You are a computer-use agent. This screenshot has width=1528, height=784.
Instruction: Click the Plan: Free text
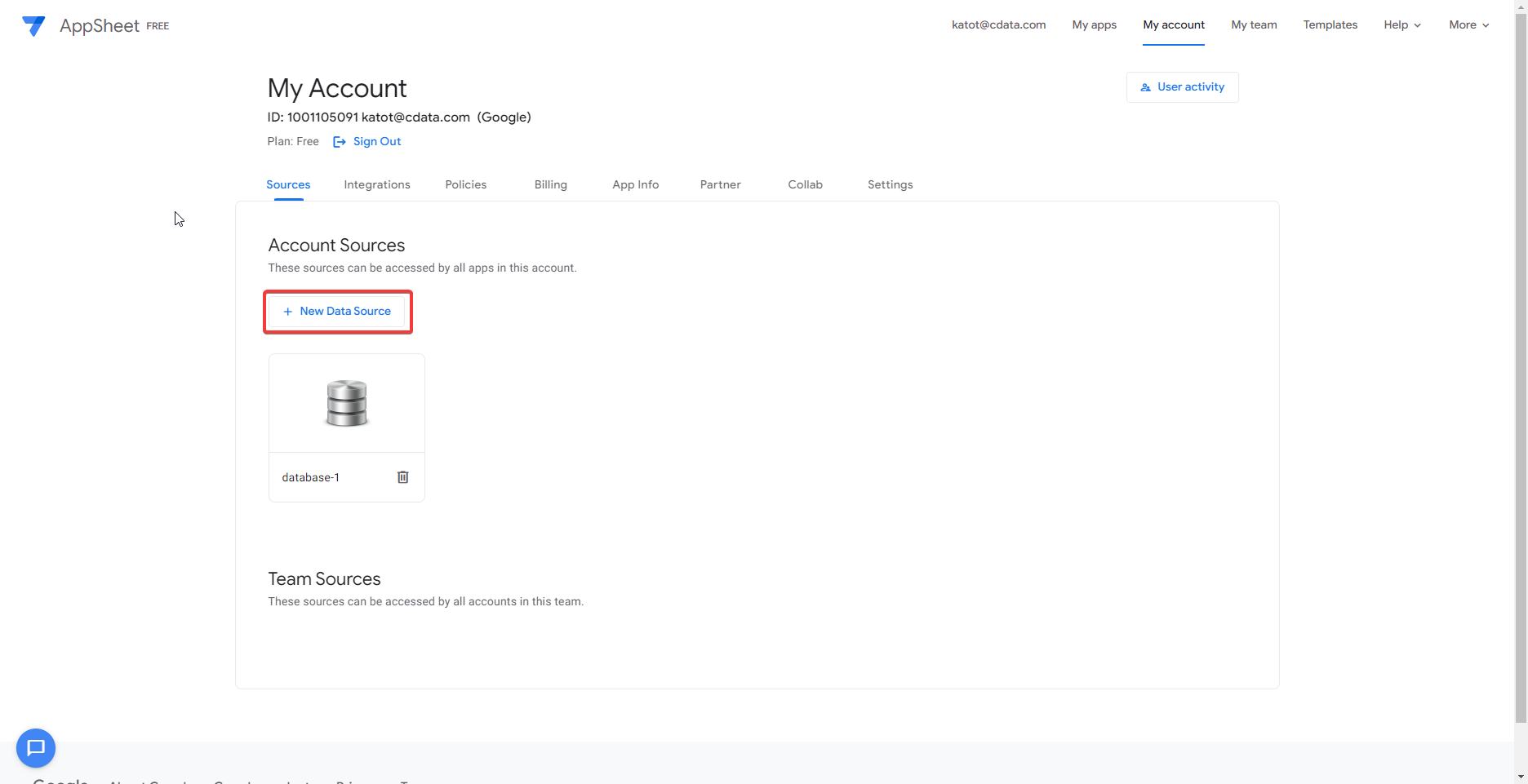(x=293, y=142)
